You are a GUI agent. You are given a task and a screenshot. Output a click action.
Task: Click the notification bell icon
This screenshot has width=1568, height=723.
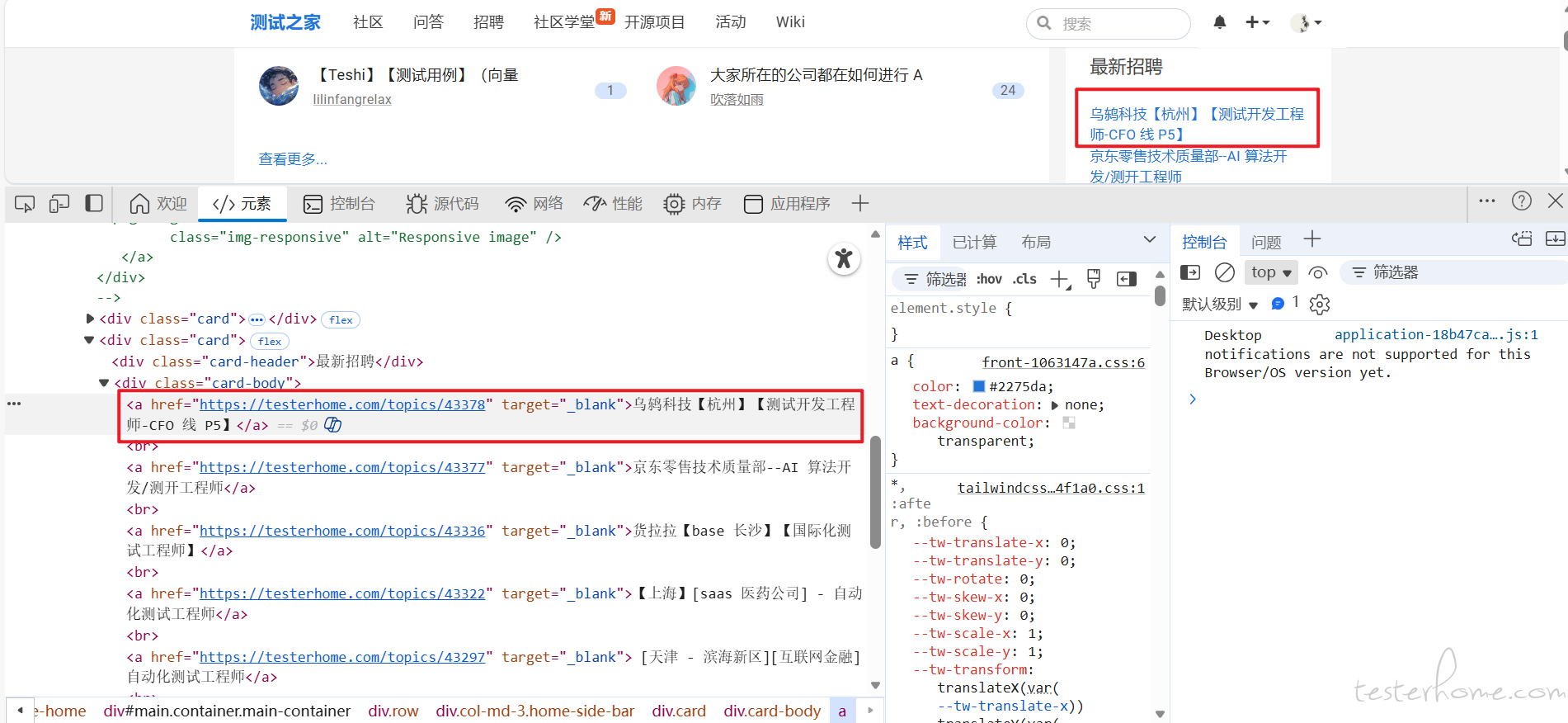(x=1219, y=22)
